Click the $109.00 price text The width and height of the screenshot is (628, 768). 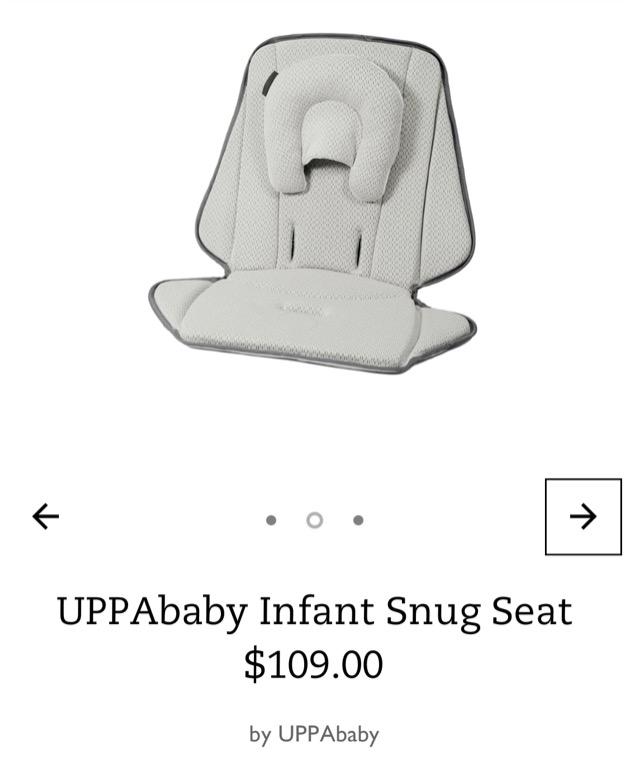coord(314,664)
